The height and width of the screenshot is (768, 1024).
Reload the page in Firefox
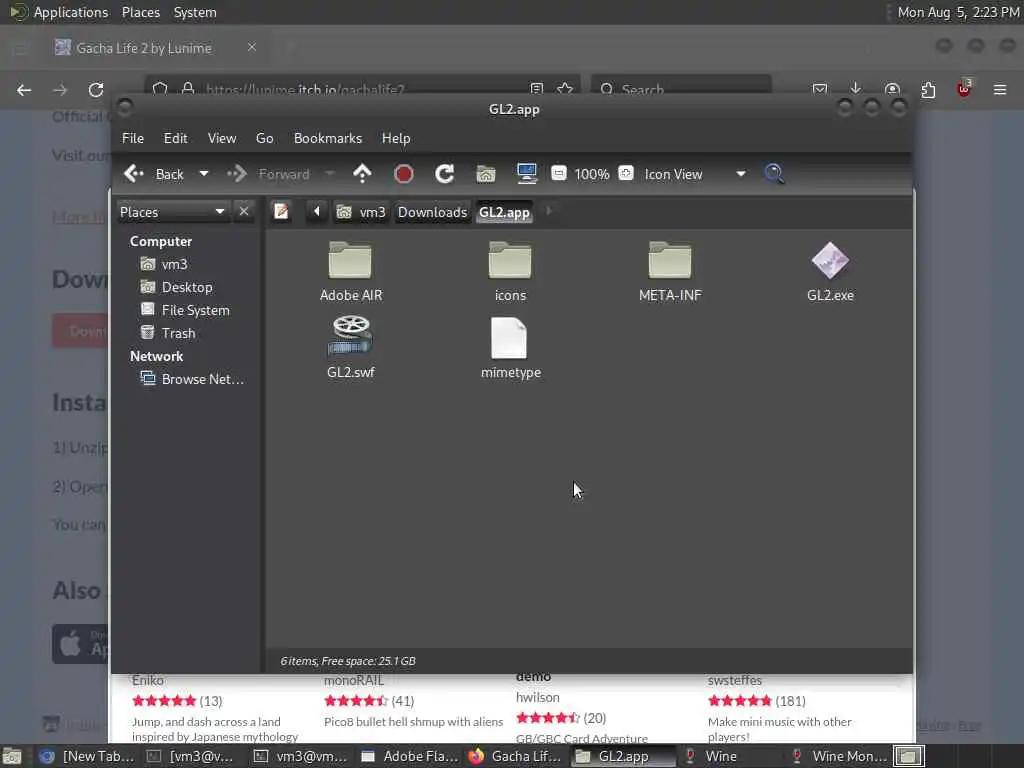point(96,89)
